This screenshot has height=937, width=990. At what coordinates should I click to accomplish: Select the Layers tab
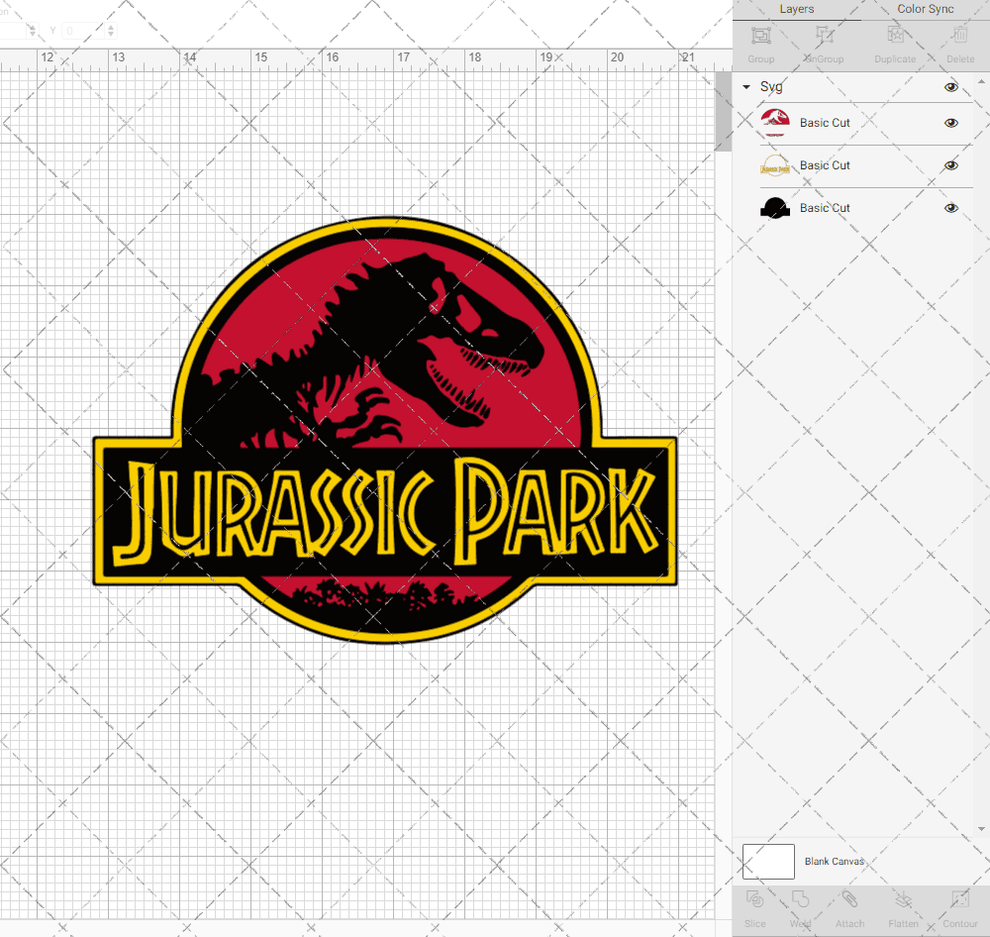(x=797, y=9)
